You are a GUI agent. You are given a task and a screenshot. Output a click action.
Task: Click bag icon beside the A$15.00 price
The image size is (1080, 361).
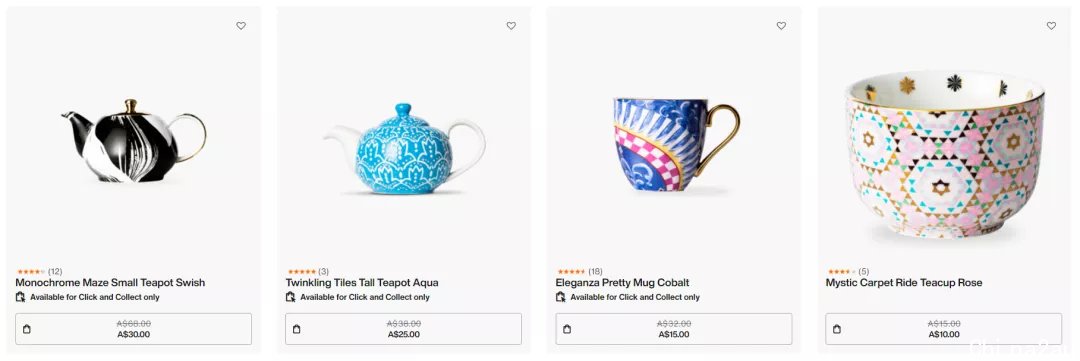(x=567, y=329)
